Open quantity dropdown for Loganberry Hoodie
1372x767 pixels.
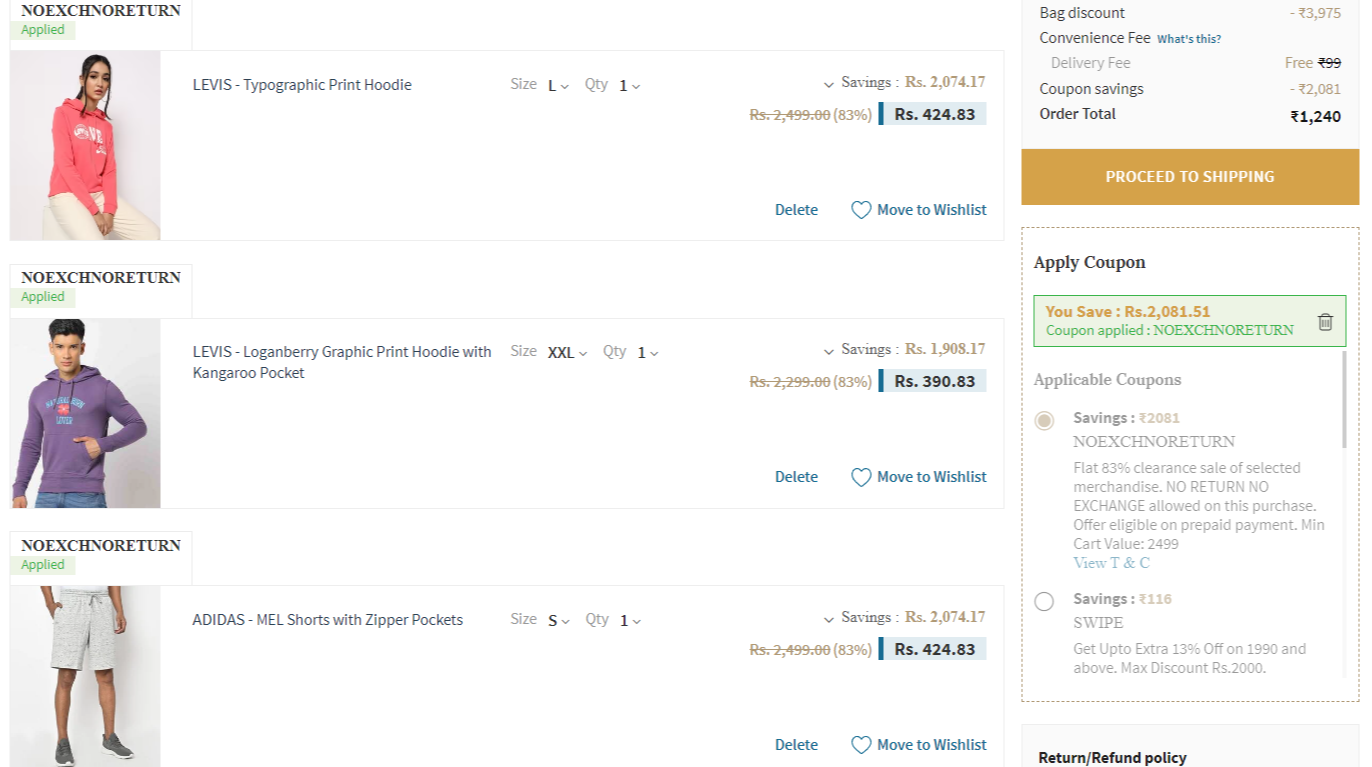coord(648,353)
